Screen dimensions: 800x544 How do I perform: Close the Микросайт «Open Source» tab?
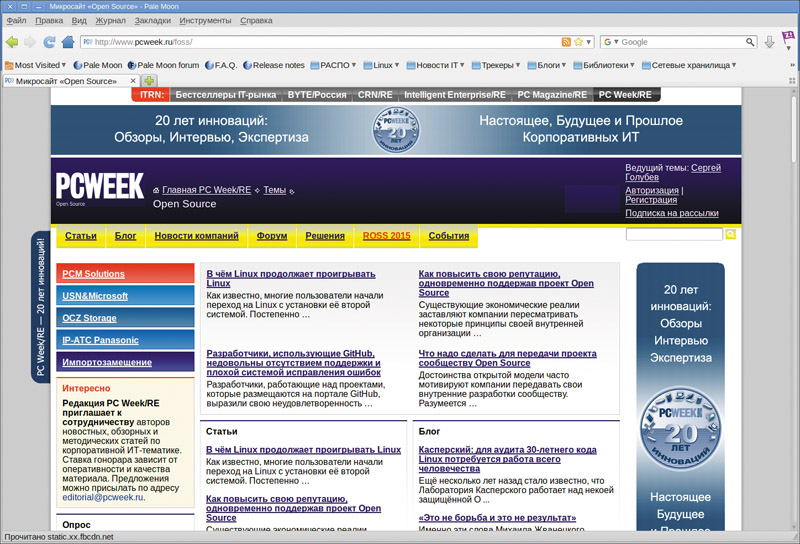pos(133,81)
